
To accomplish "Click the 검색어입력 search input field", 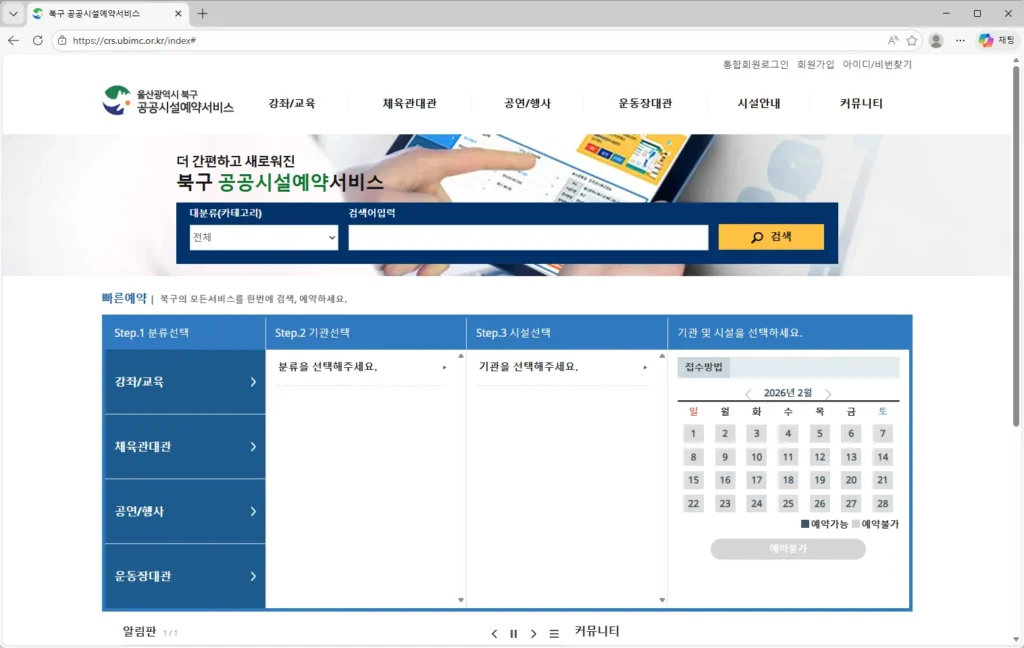I will click(x=528, y=237).
